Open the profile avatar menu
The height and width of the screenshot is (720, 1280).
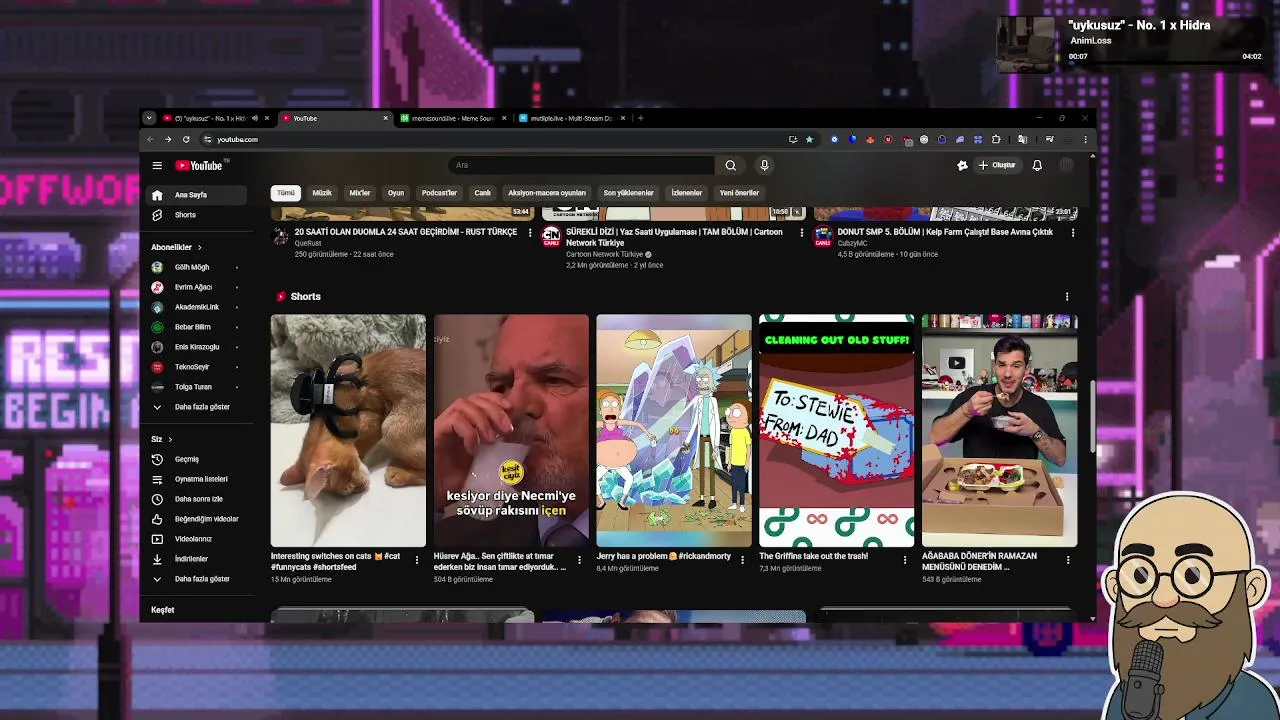[x=1067, y=165]
